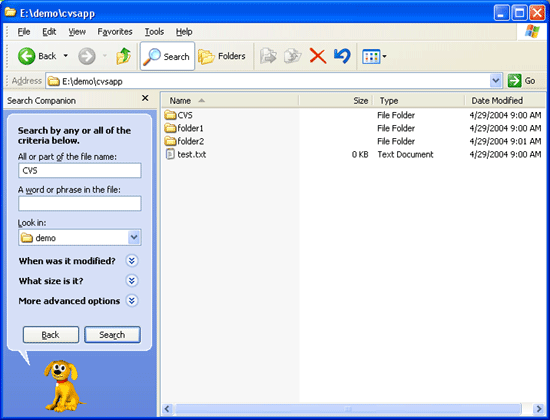Expand When was it modified section
This screenshot has height=420, width=550.
tap(132, 261)
